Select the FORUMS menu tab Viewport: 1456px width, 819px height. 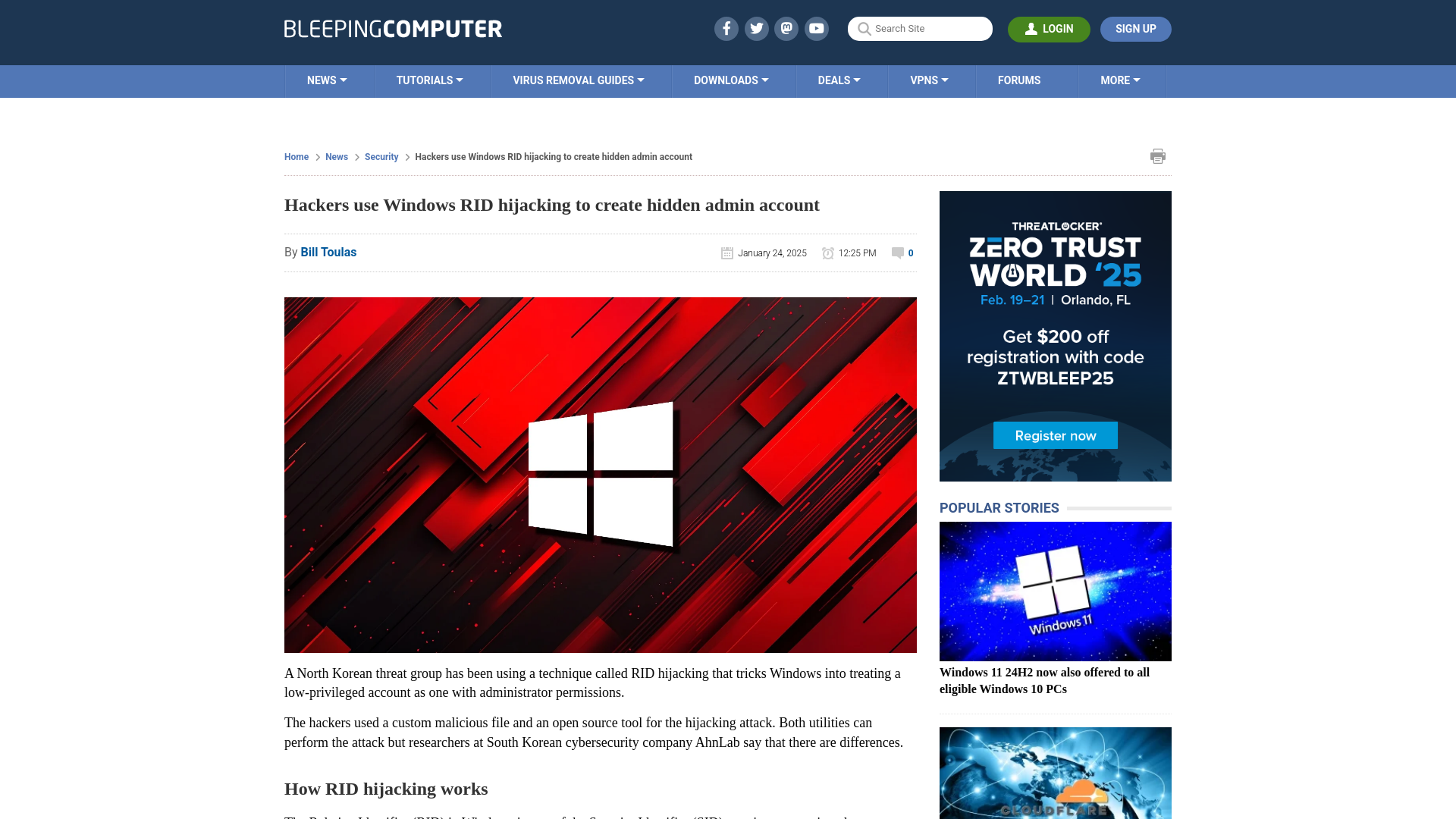pos(1018,80)
